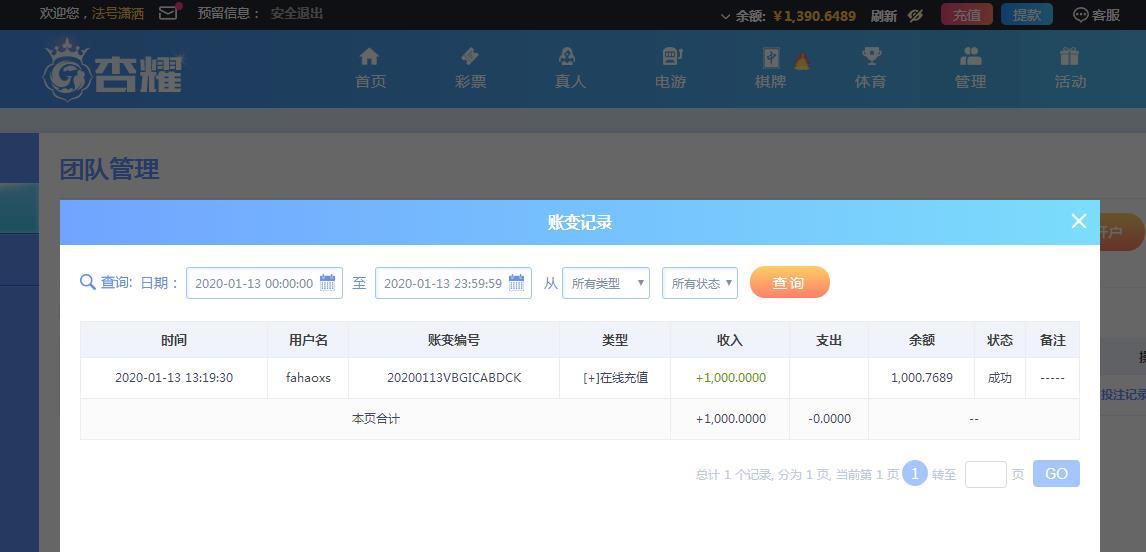
Task: Click the 用户名 column header
Action: click(x=308, y=340)
